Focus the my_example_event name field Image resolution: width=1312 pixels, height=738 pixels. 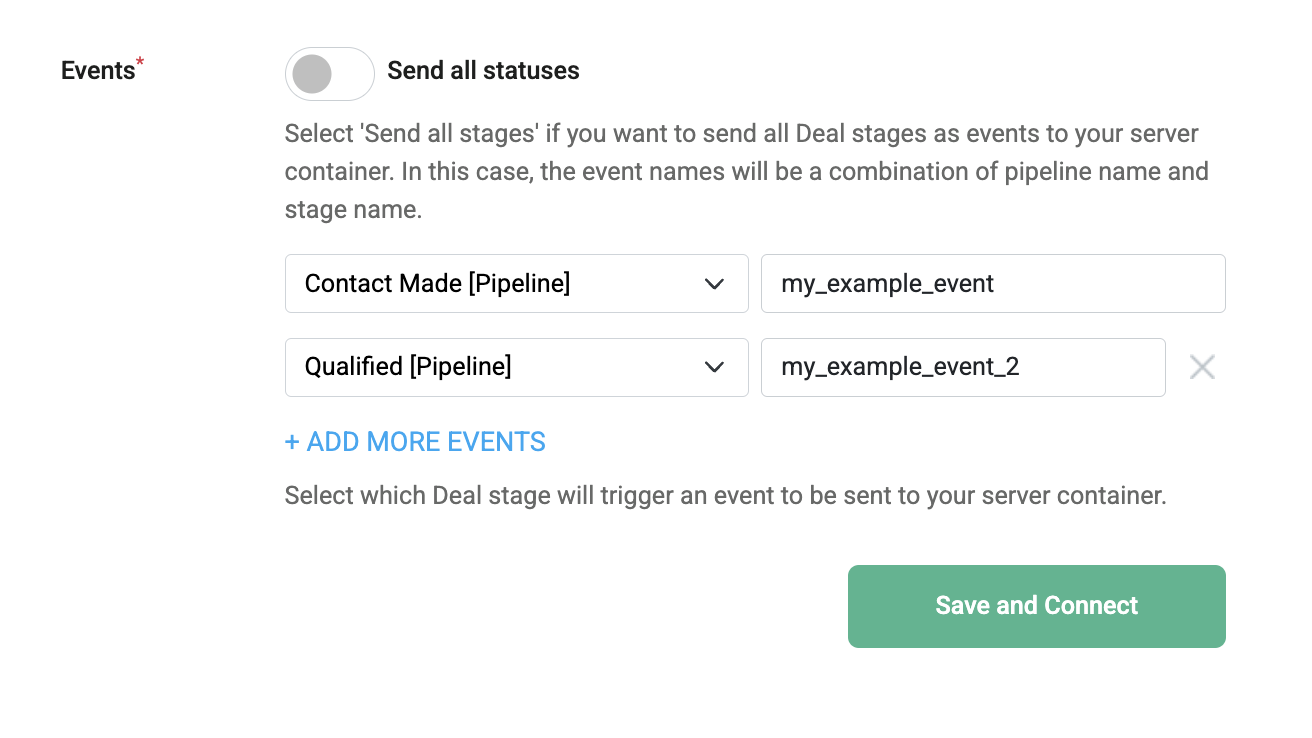click(993, 283)
